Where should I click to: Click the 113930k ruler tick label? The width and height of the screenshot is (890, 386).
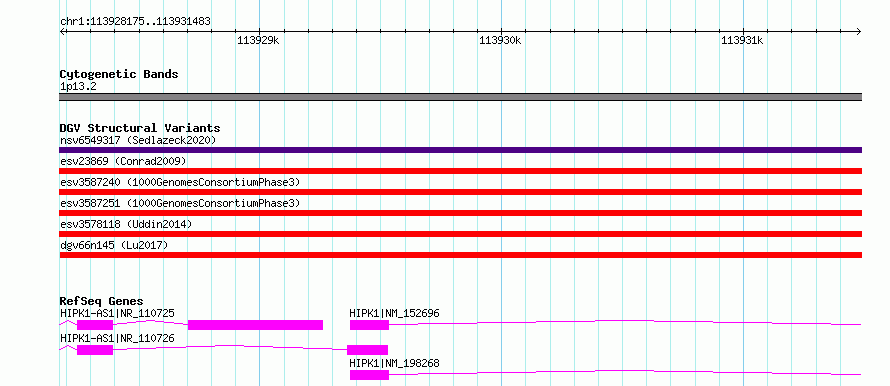[500, 40]
